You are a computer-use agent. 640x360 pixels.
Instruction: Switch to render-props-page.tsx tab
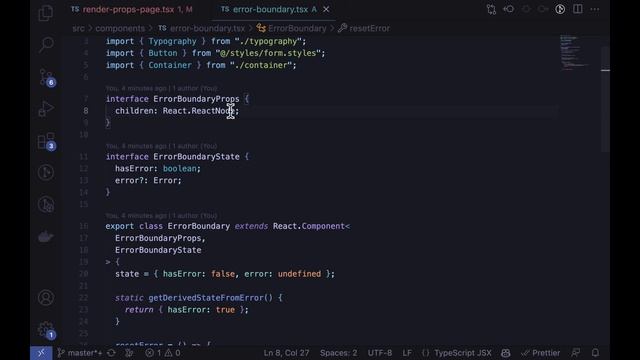(132, 9)
